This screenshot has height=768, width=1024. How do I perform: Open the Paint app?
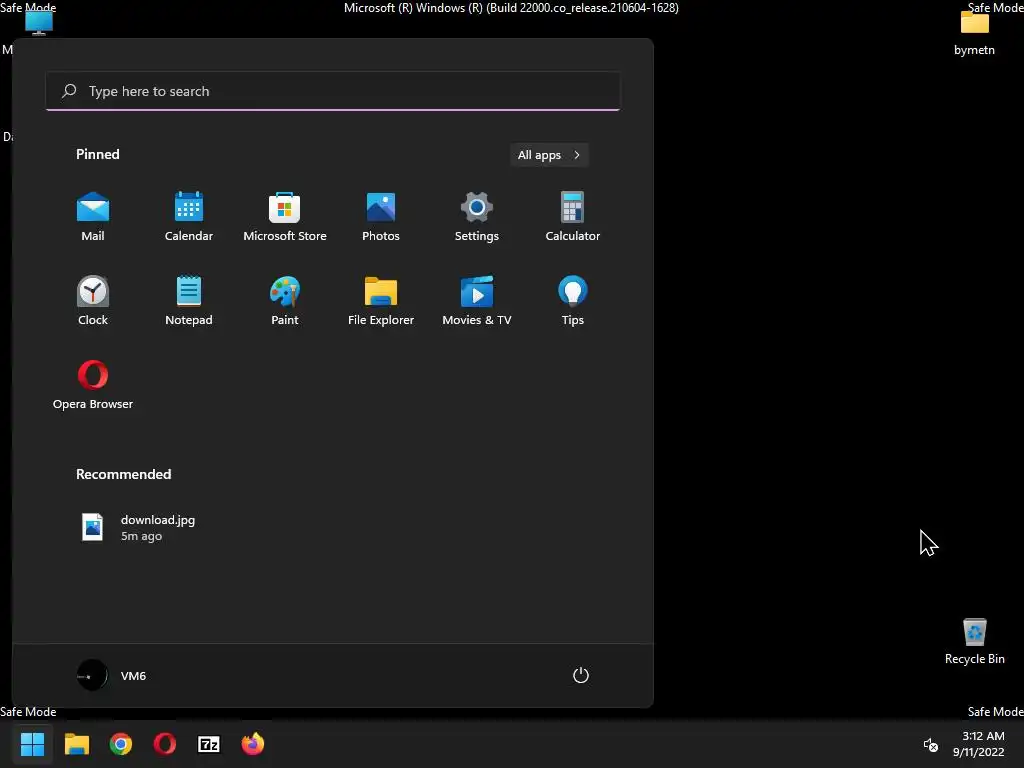coord(285,301)
